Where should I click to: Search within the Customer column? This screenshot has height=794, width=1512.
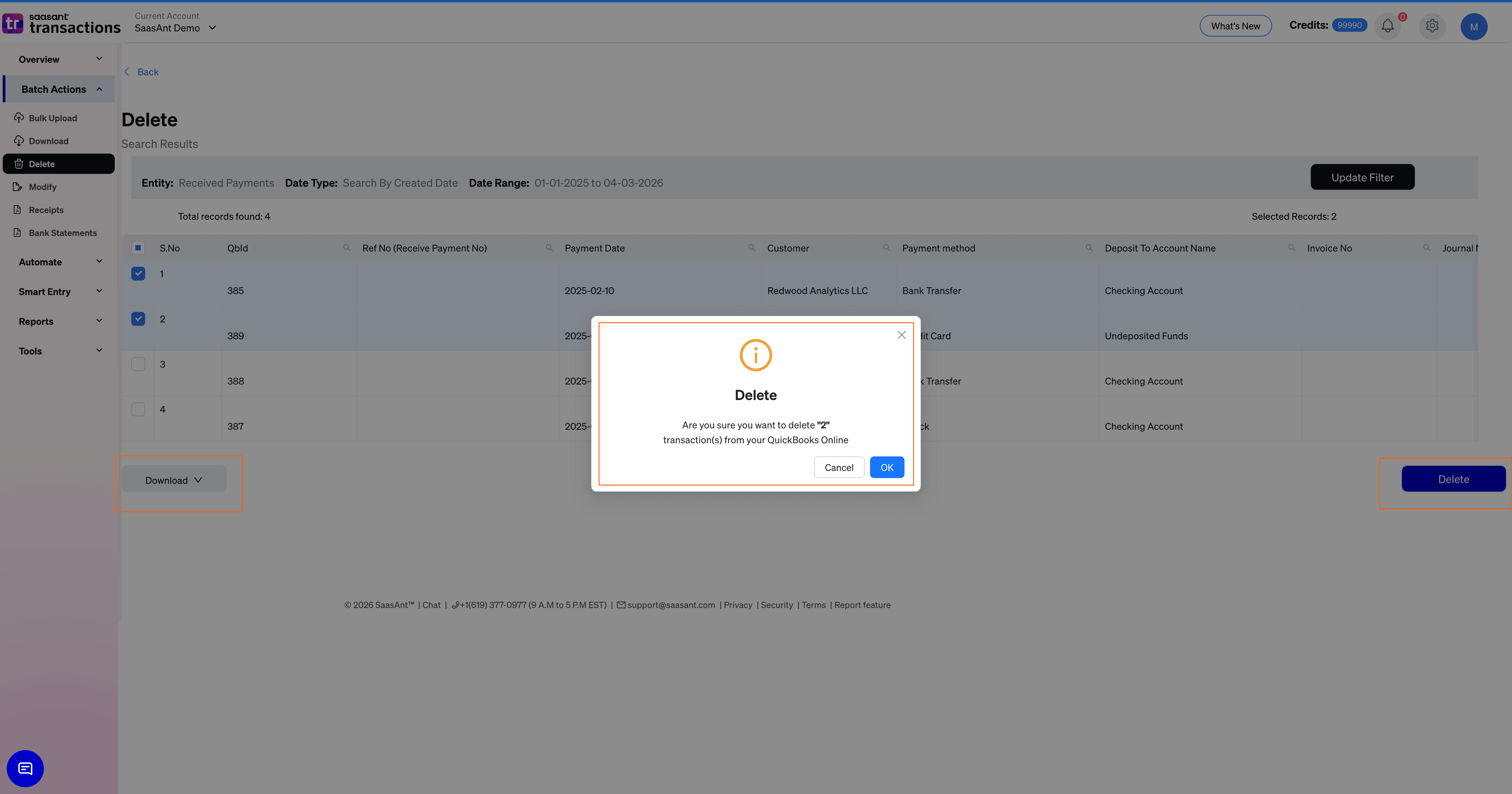point(887,247)
